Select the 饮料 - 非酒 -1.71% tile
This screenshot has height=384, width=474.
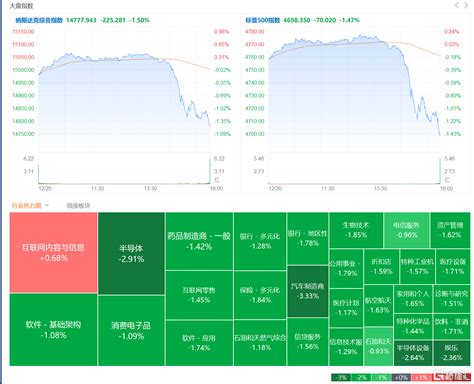click(452, 326)
